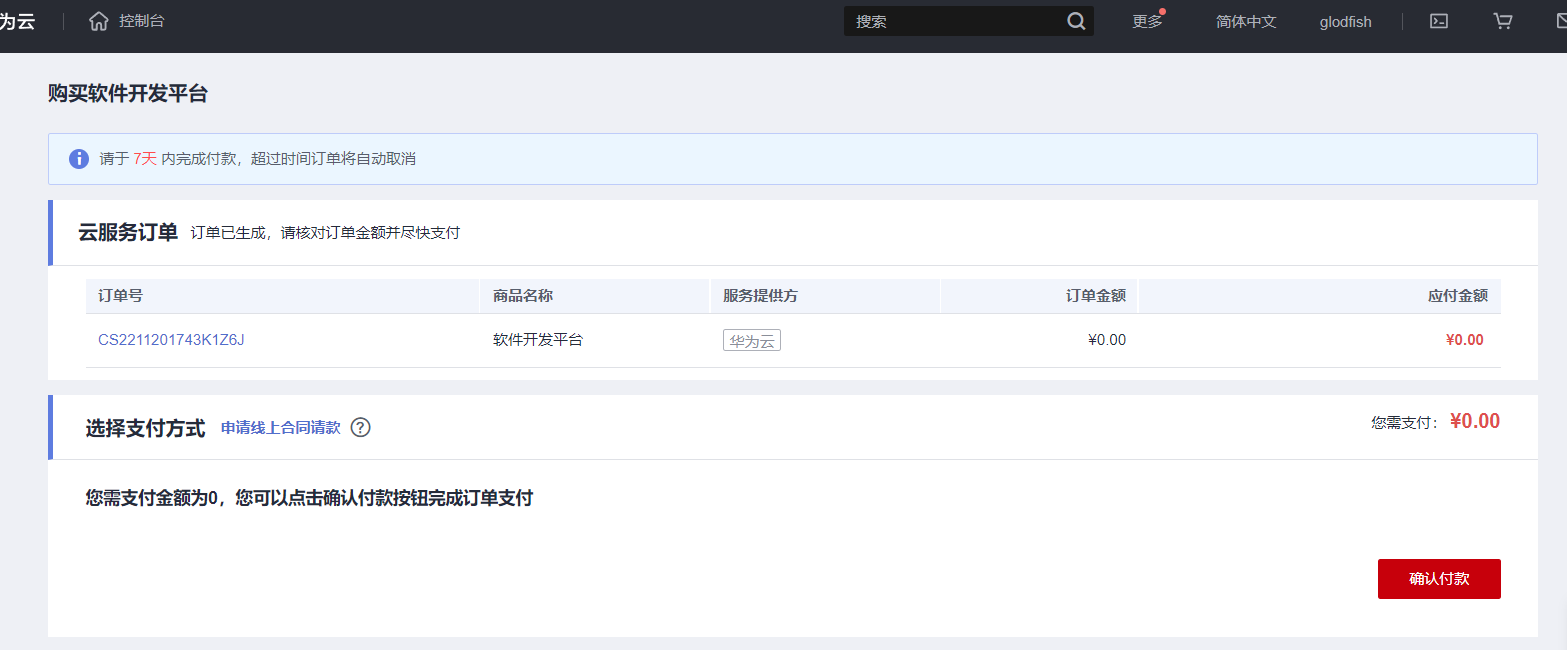The height and width of the screenshot is (650, 1567).
Task: Click the 应付金额 column header
Action: coord(1458,296)
